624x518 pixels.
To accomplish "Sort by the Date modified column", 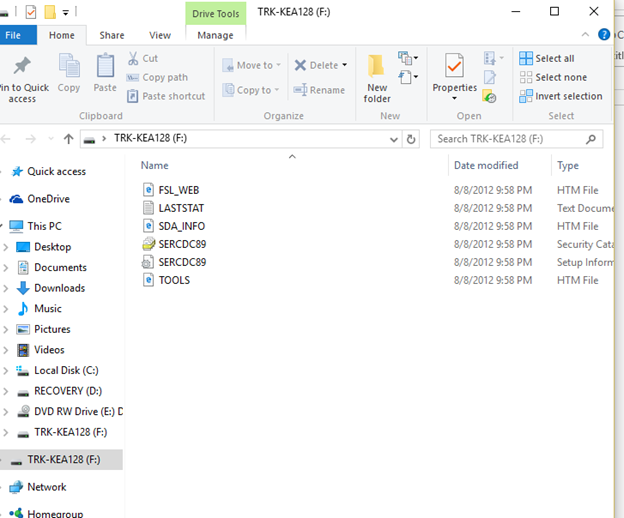I will [486, 165].
